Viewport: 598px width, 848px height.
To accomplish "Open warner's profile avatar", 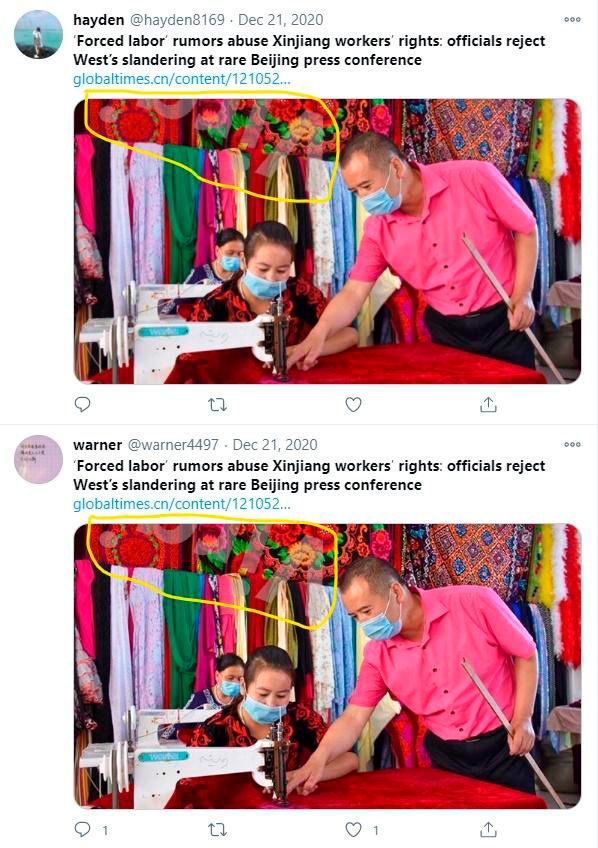I will 38,459.
